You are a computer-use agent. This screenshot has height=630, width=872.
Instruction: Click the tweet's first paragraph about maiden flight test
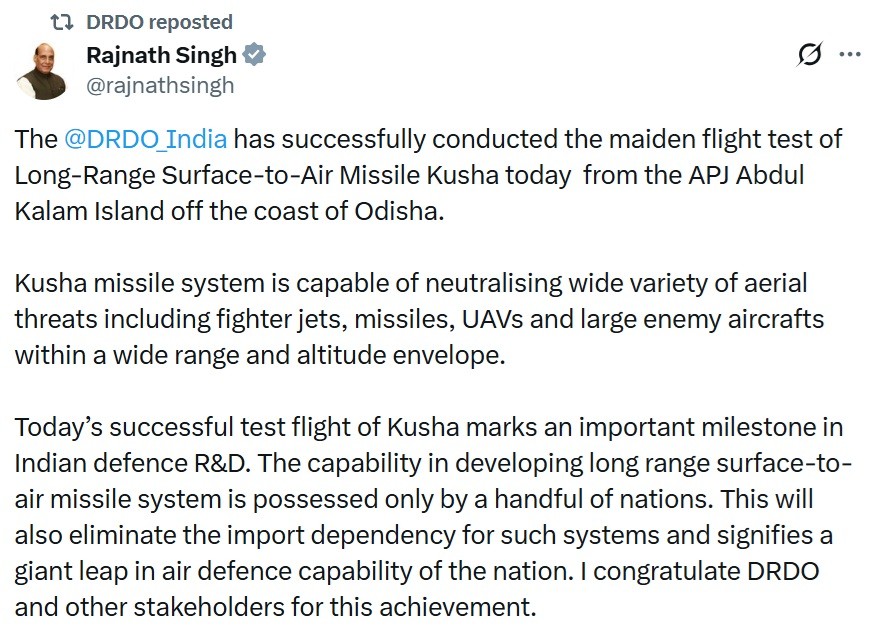(x=428, y=175)
